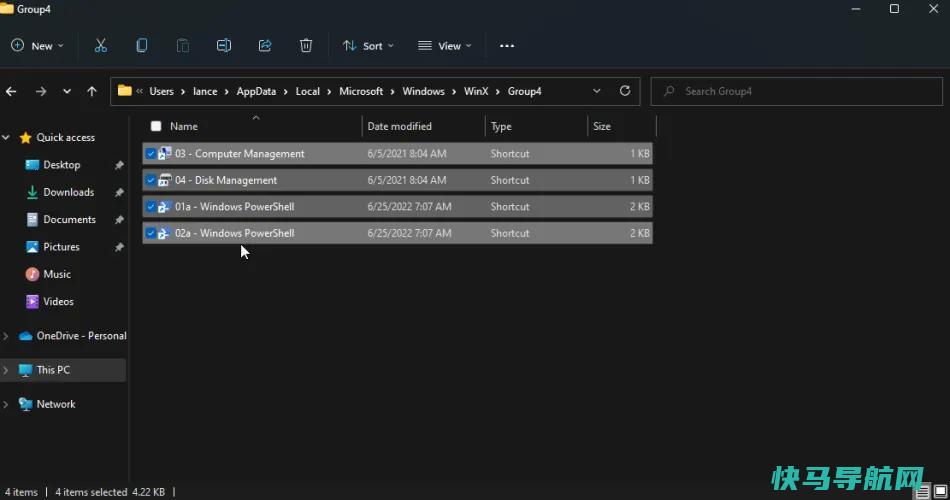Expand the OneDrive - Personal node

point(6,336)
